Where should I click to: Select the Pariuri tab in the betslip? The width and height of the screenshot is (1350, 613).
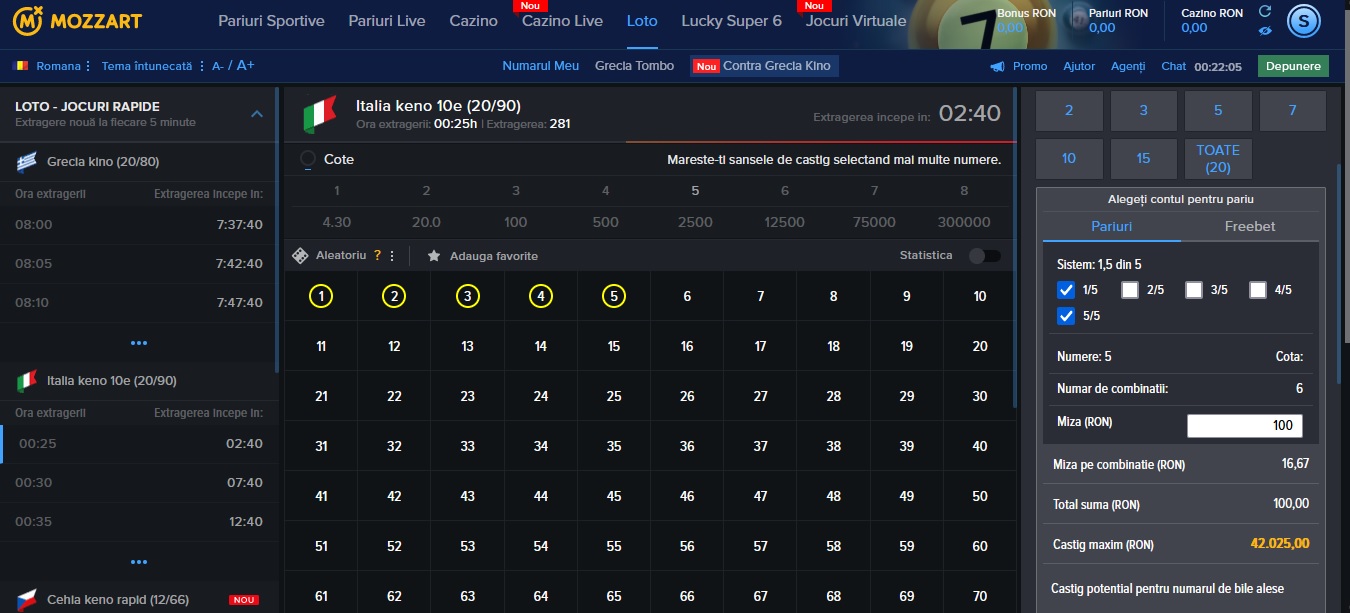pos(1112,226)
